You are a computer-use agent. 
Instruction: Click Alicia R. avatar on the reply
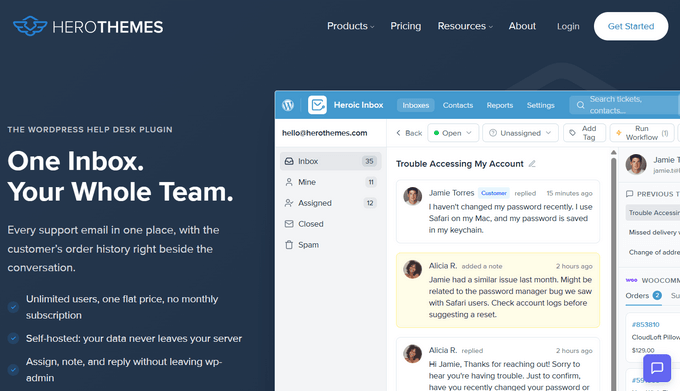[412, 354]
